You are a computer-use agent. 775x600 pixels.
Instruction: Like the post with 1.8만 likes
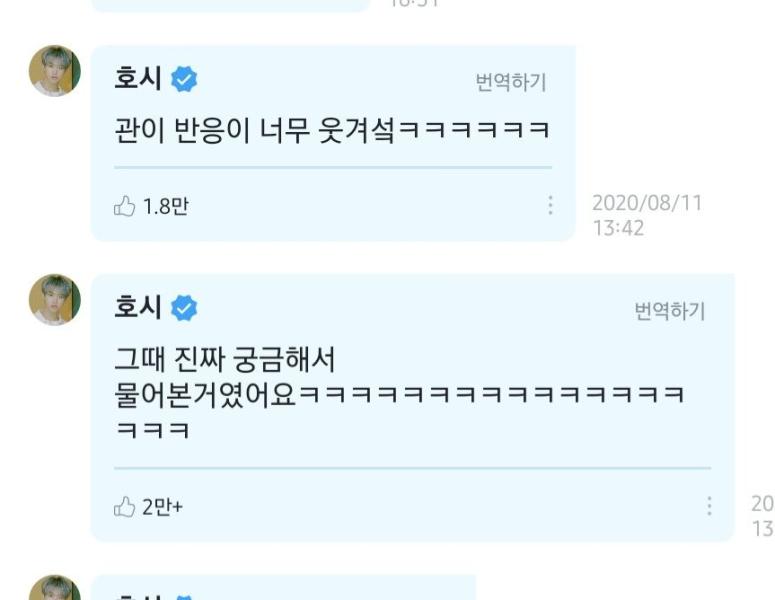click(124, 206)
